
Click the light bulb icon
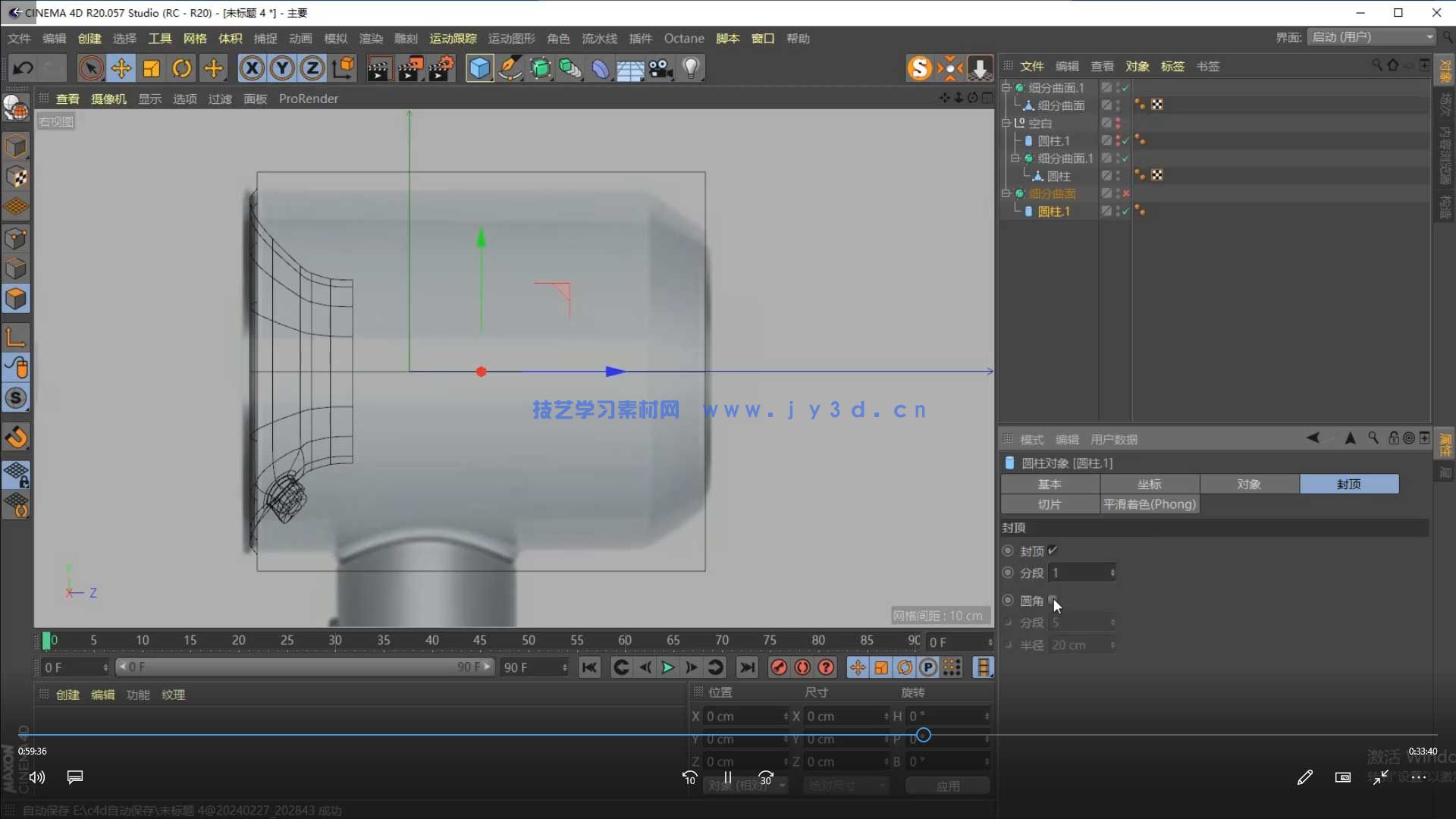(x=691, y=68)
